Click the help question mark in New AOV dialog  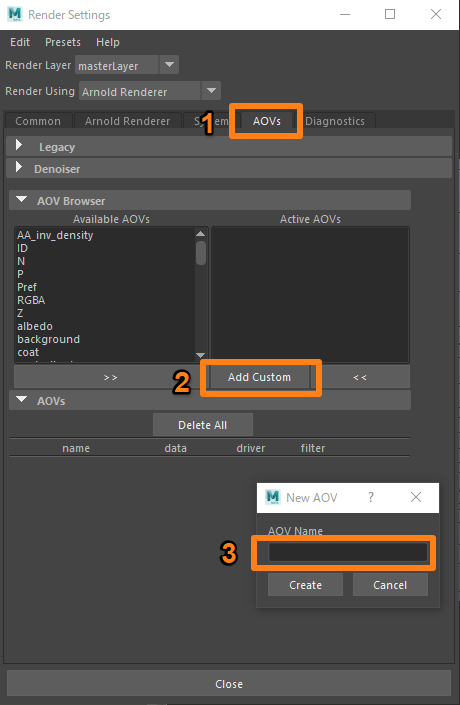(371, 497)
